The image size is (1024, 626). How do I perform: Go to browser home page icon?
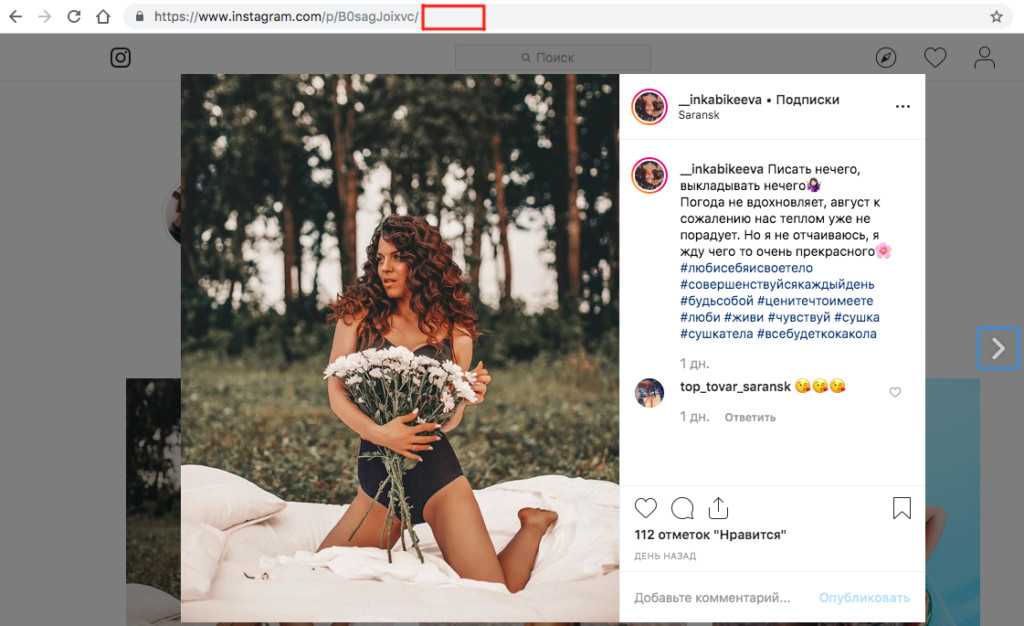tap(102, 16)
